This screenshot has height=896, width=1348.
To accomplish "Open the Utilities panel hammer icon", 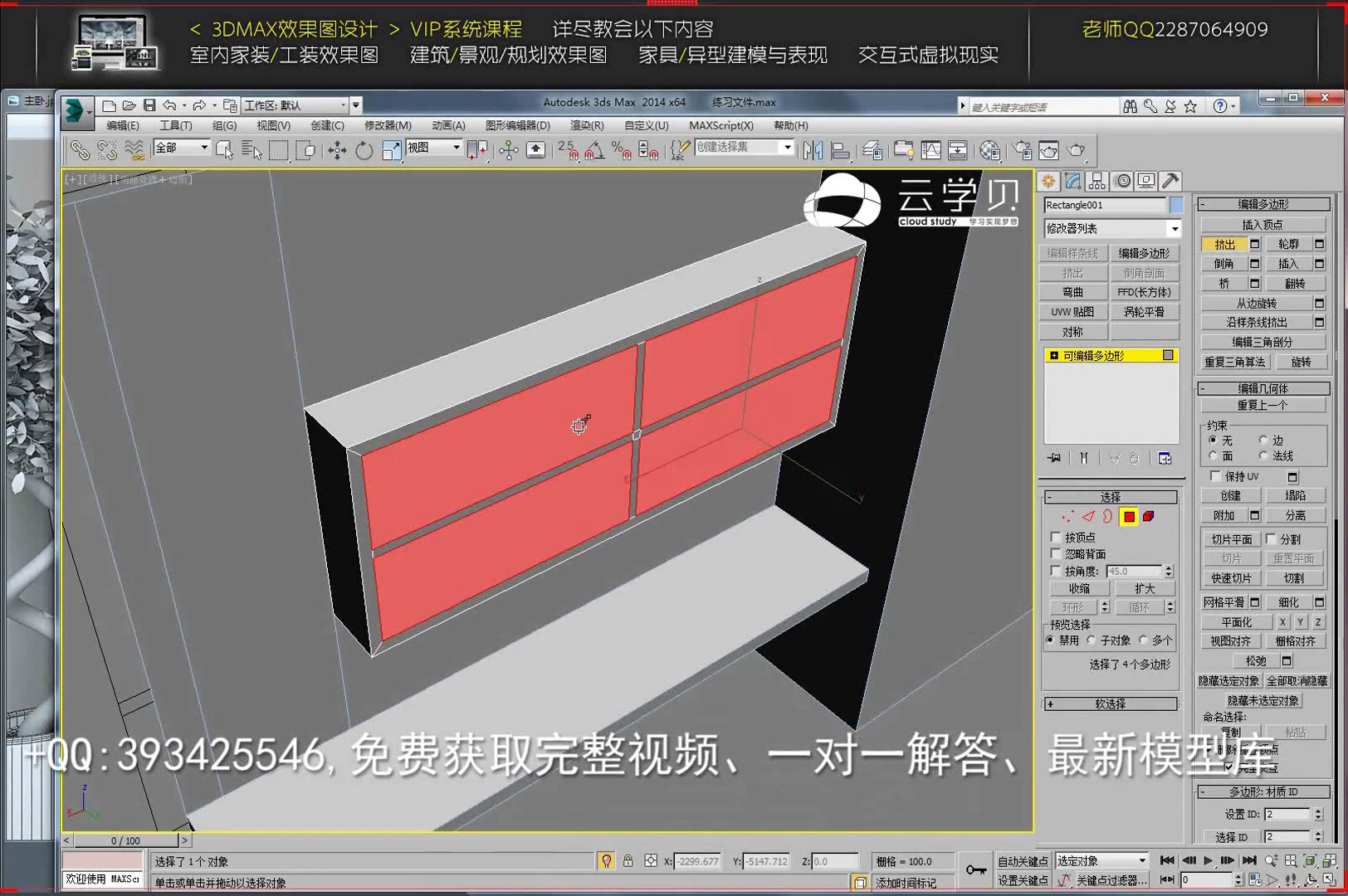I will [1170, 180].
